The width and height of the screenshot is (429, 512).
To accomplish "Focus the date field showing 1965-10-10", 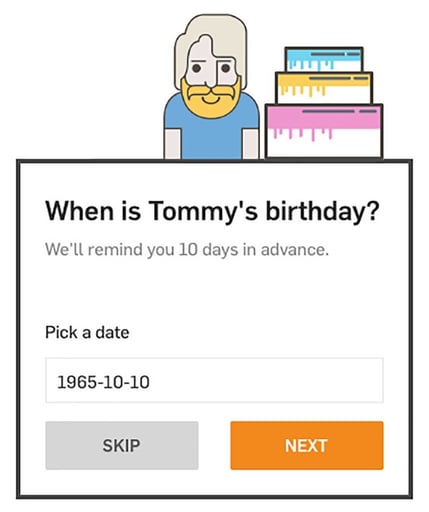I will coord(214,380).
